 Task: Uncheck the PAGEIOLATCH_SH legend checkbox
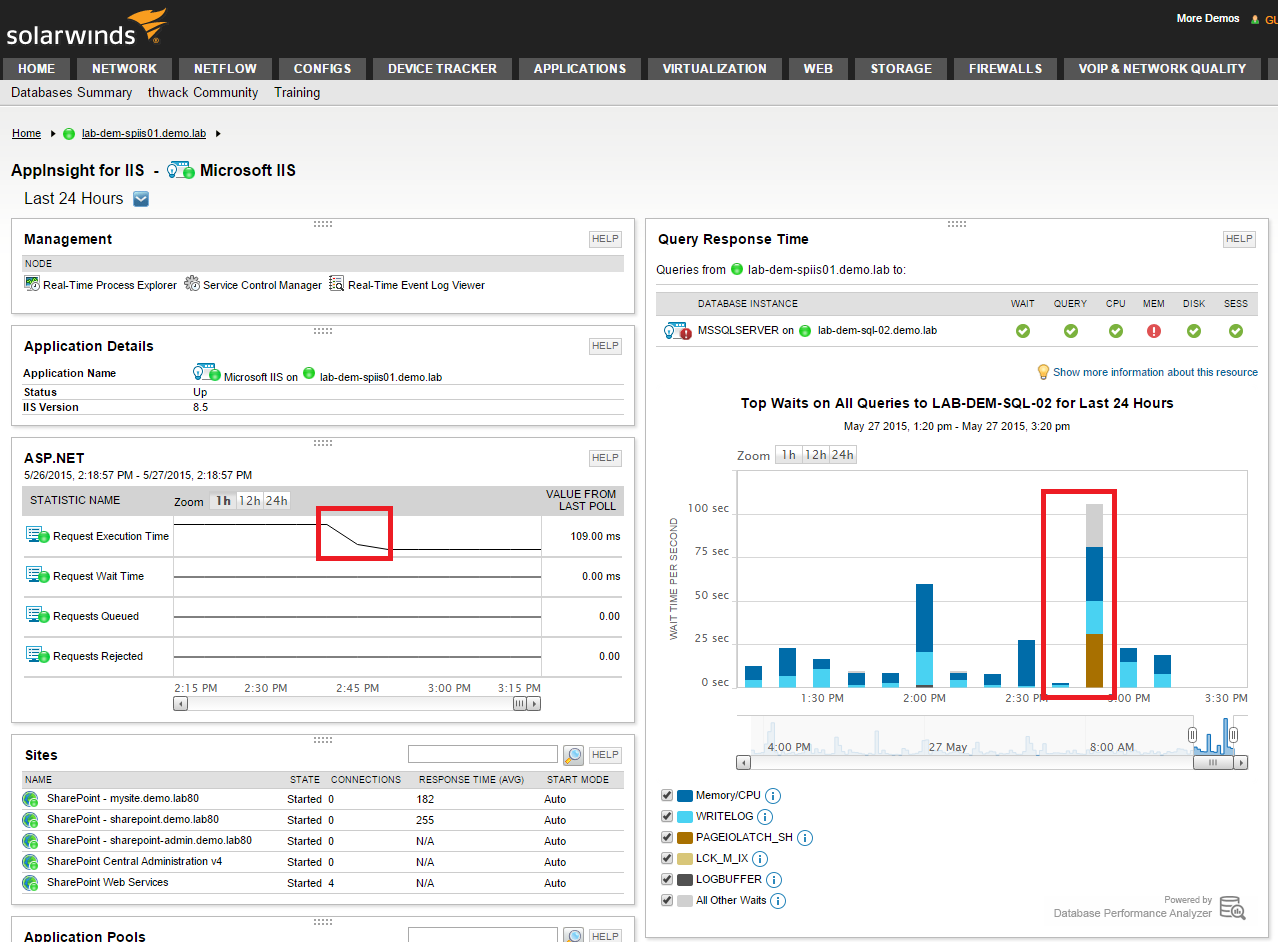(x=667, y=838)
